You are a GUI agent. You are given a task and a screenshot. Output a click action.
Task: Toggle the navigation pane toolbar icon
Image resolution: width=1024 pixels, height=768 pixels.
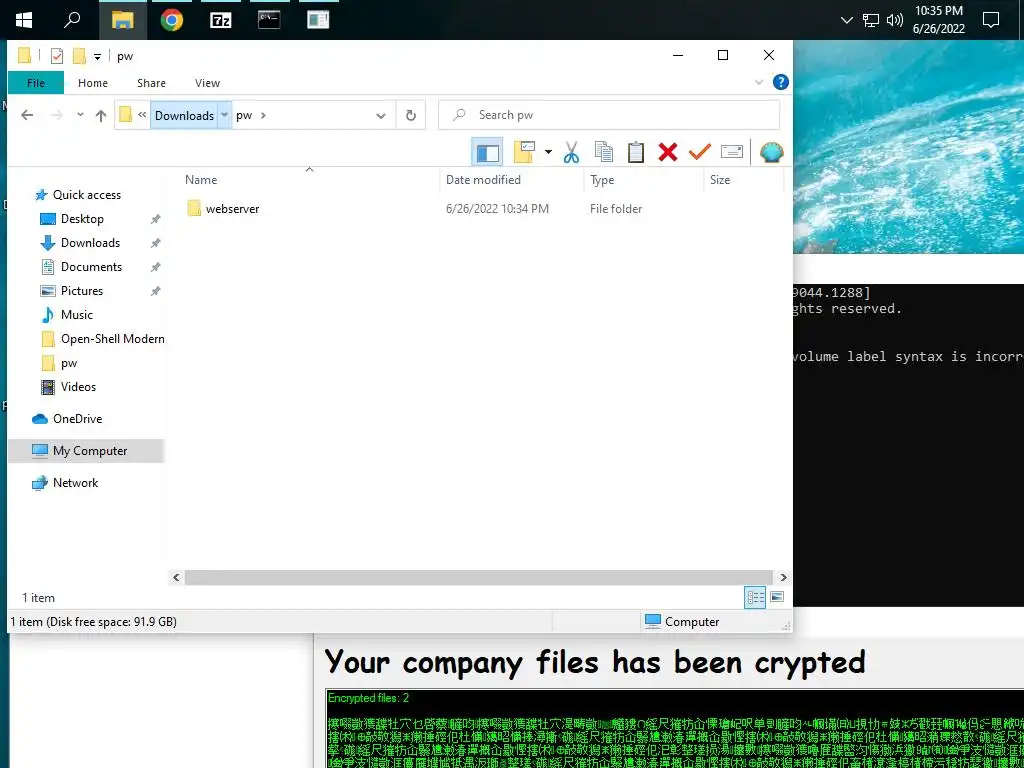pos(487,152)
